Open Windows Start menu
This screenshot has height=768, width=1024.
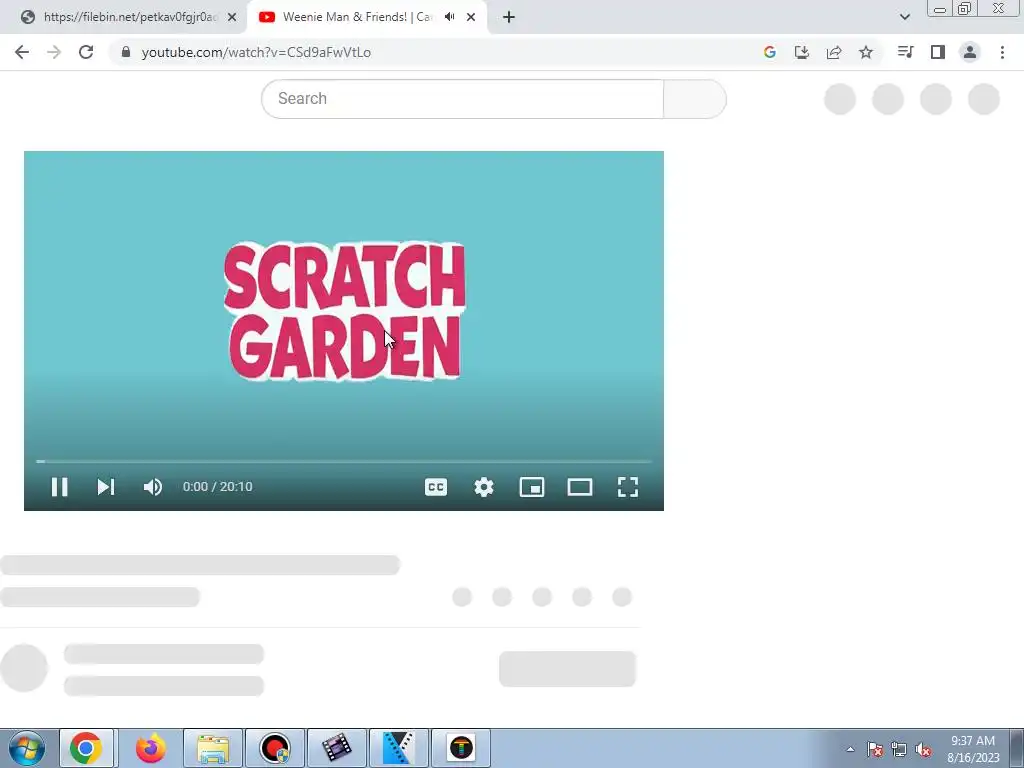pyautogui.click(x=26, y=748)
